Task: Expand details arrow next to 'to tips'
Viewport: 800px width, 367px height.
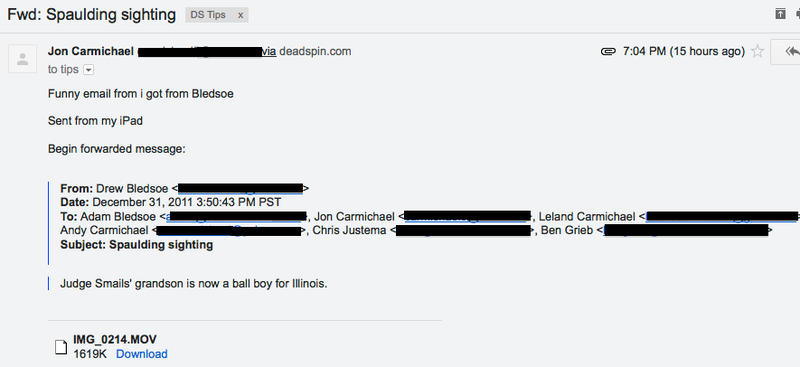Action: click(x=88, y=70)
